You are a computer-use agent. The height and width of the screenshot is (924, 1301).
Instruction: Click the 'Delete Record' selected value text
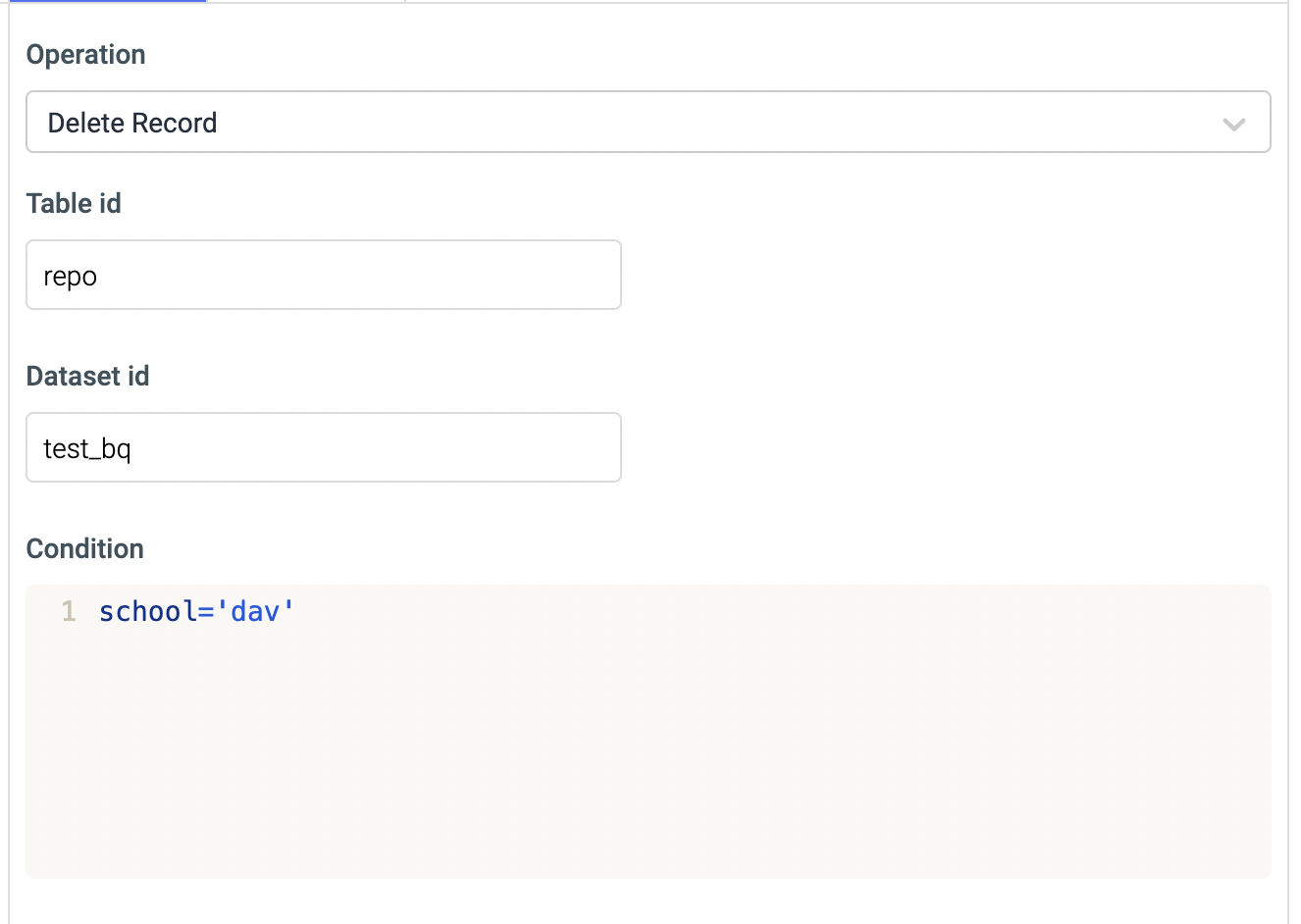132,124
